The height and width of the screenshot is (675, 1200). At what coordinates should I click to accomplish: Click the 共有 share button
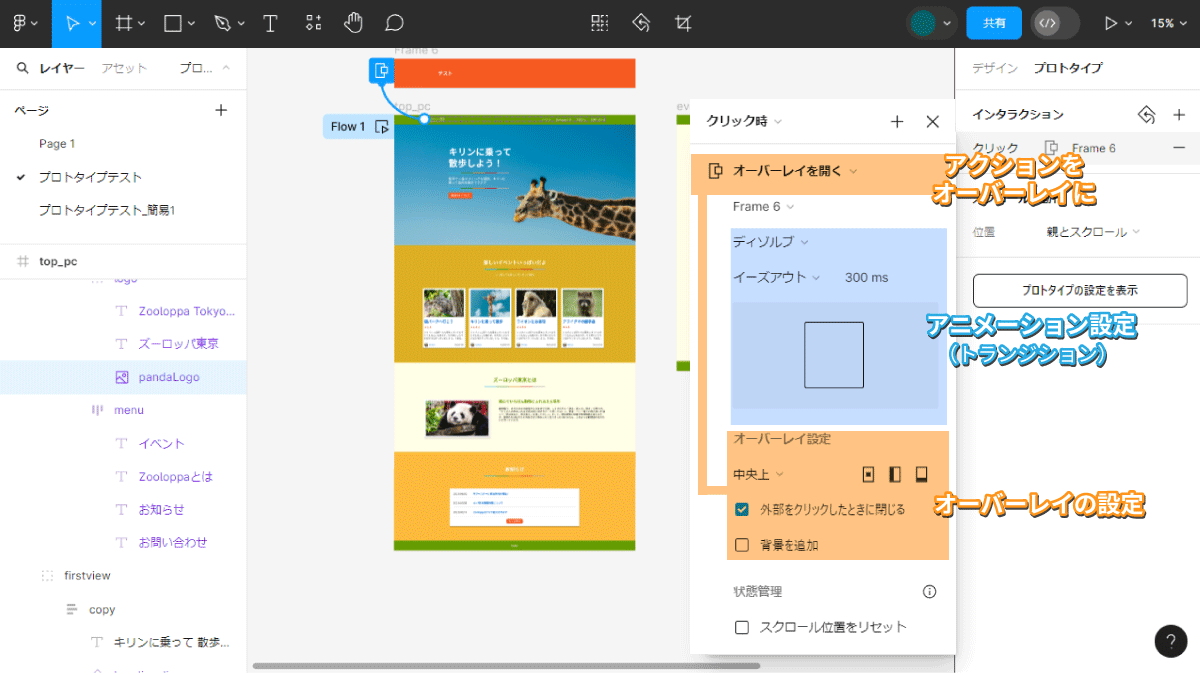(x=994, y=23)
